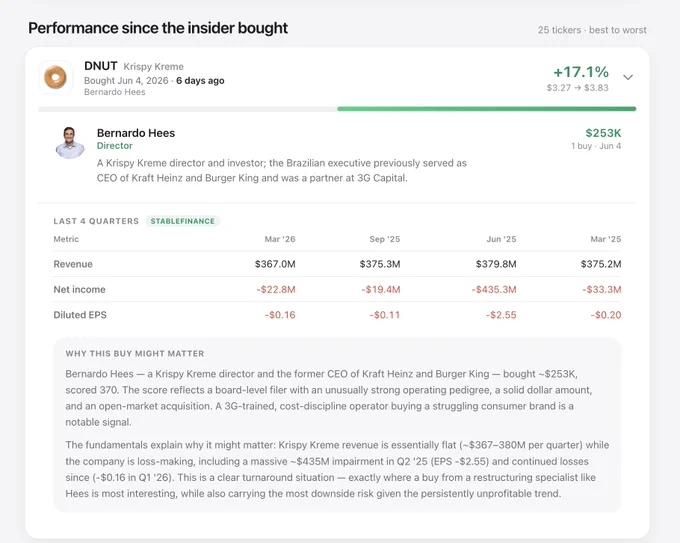Click the '$3.27 → $3.83' price change

[578, 88]
